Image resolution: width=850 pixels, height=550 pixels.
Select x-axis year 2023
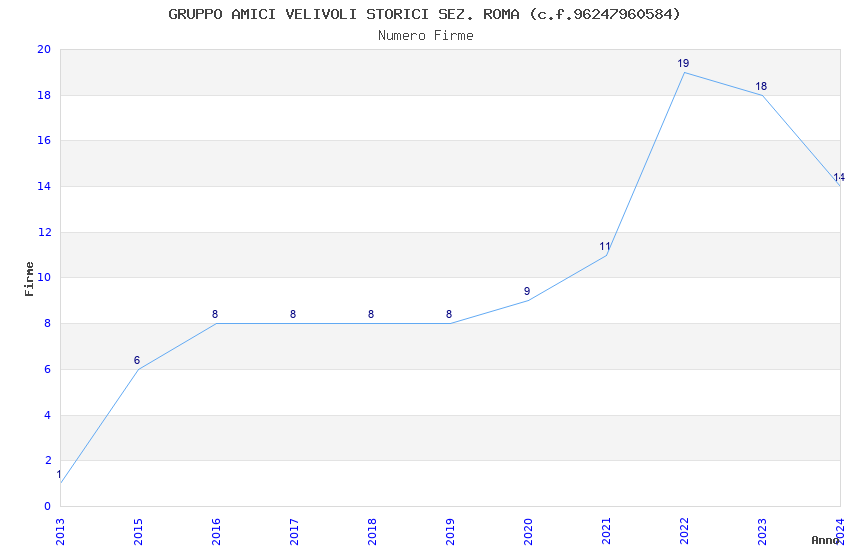tap(763, 531)
